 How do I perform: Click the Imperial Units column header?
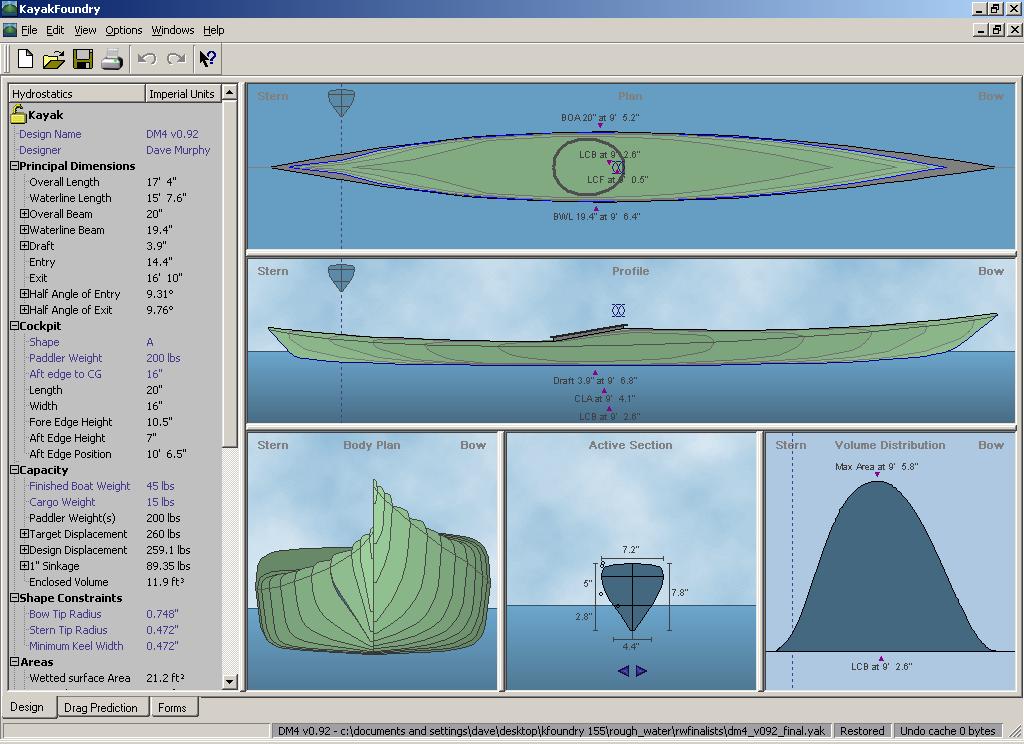[x=183, y=93]
